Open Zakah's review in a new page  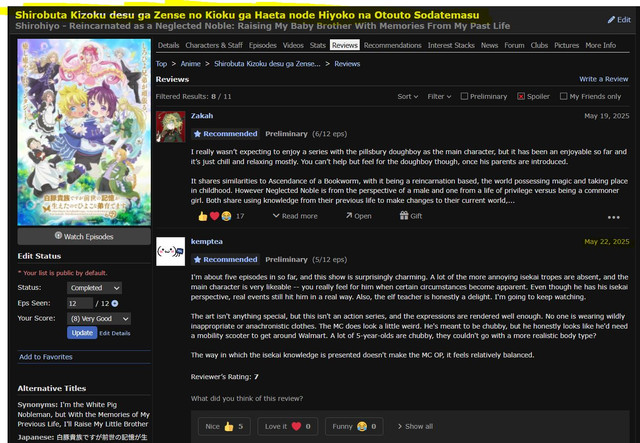[x=356, y=216]
